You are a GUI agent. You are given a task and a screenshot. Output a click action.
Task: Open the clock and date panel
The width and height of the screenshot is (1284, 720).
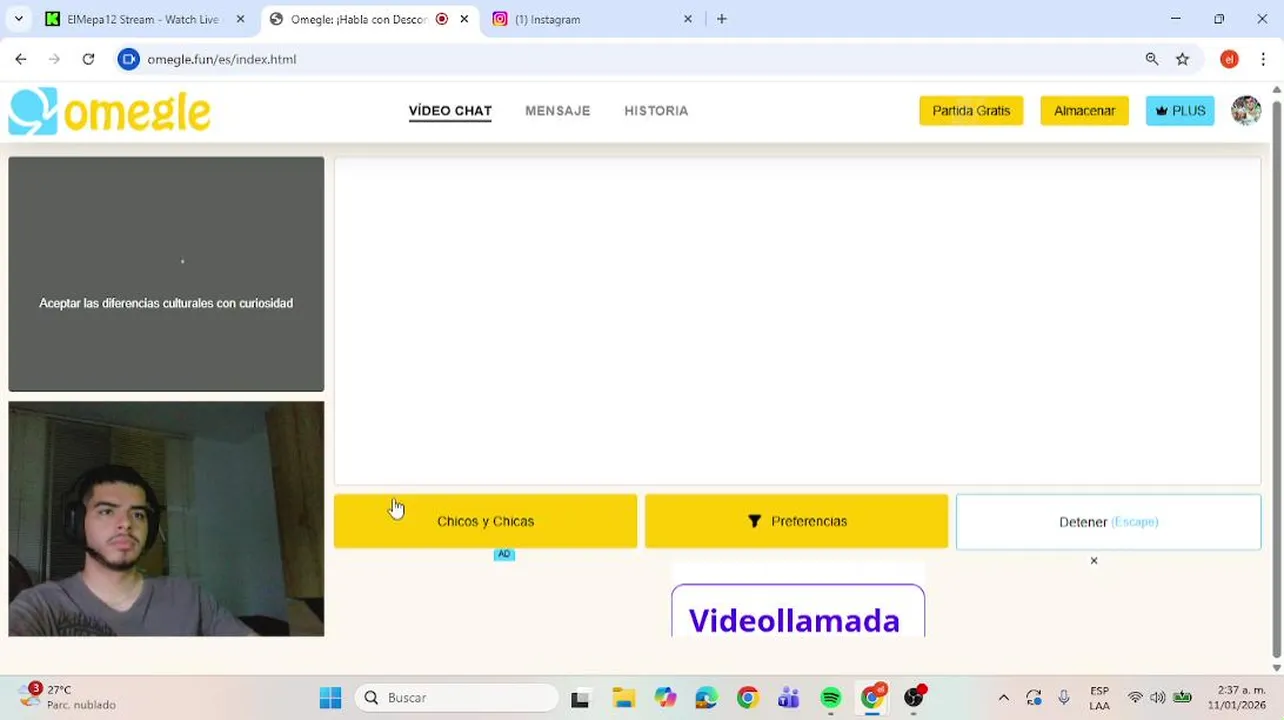pos(1238,698)
